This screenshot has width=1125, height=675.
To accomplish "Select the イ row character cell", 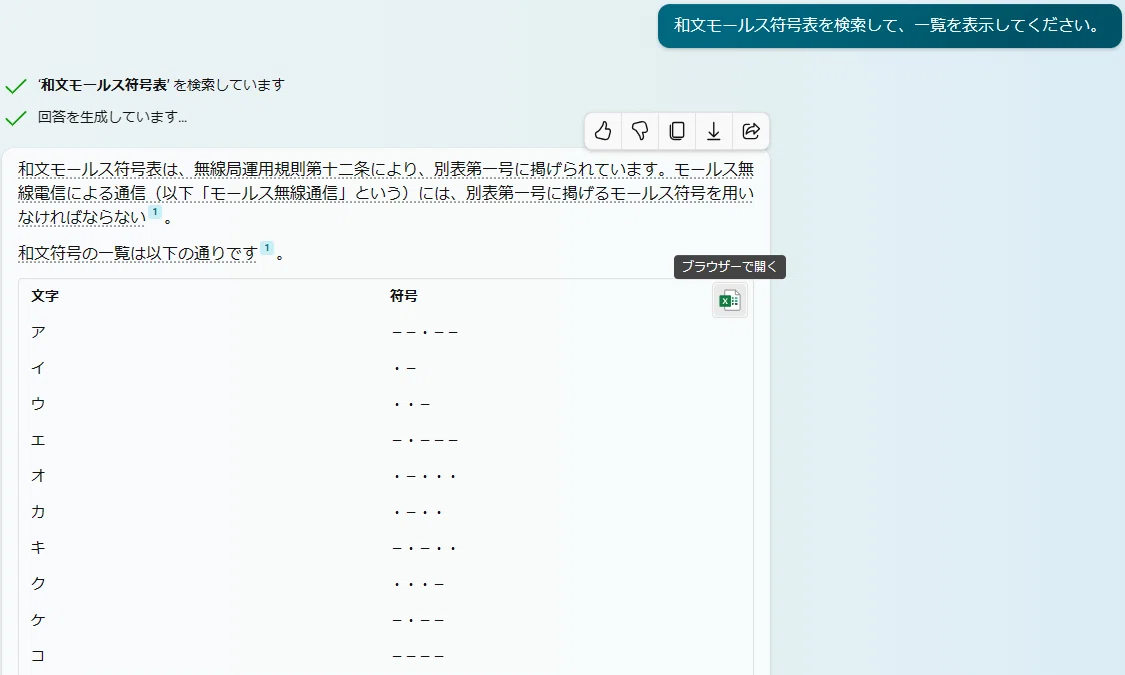I will [38, 368].
